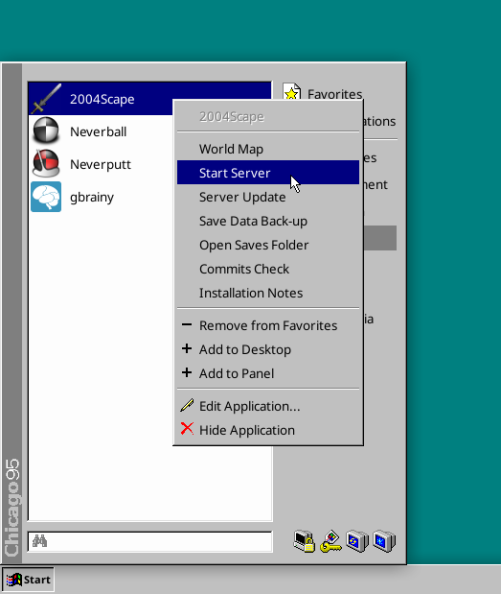Image resolution: width=501 pixels, height=594 pixels.
Task: Click the Start button on taskbar
Action: [x=28, y=579]
